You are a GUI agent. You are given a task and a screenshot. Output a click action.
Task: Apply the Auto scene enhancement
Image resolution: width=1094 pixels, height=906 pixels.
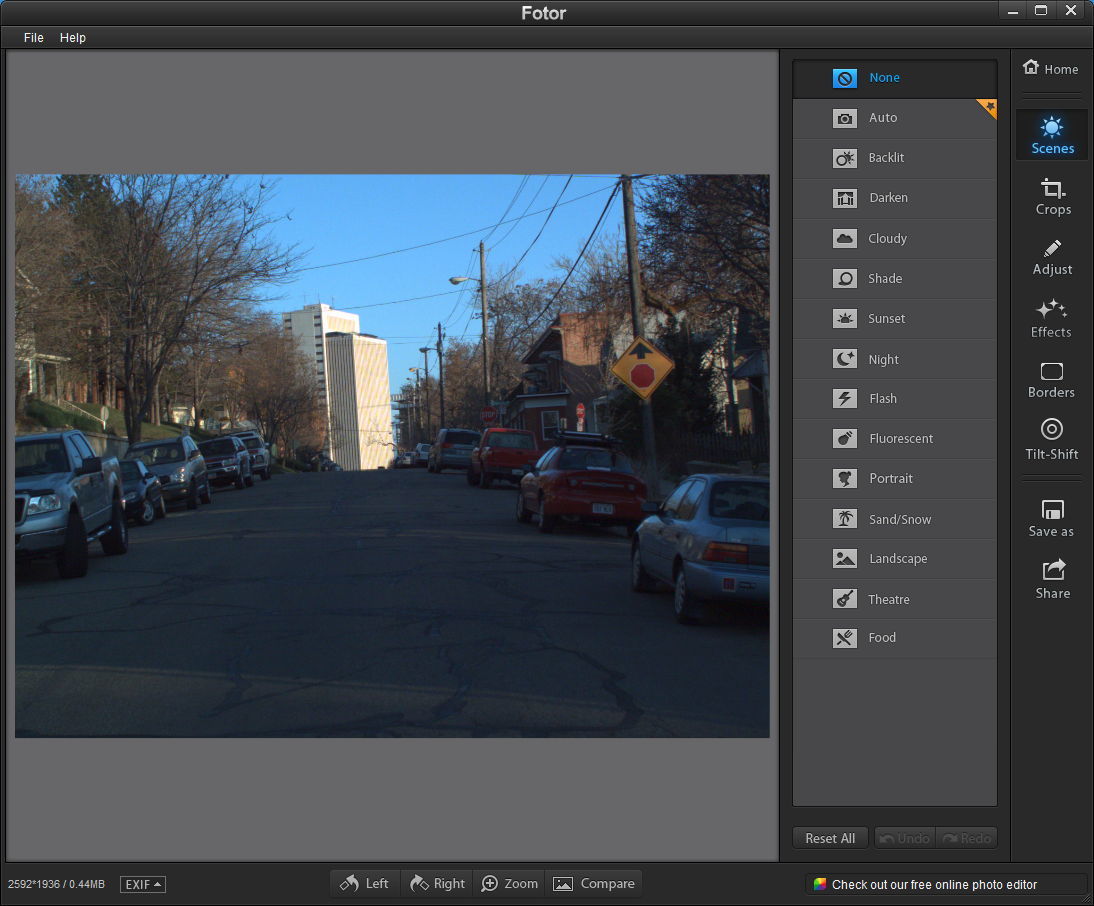coord(894,118)
